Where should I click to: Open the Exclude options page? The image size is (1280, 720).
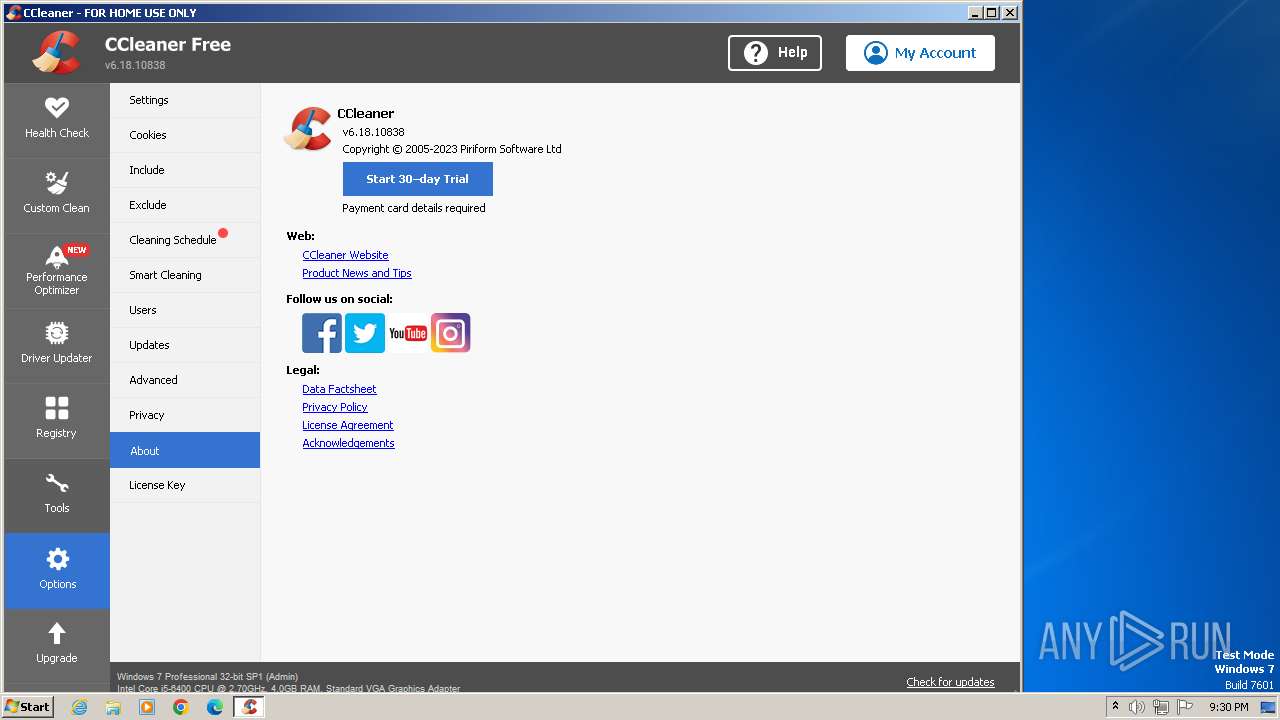(185, 205)
